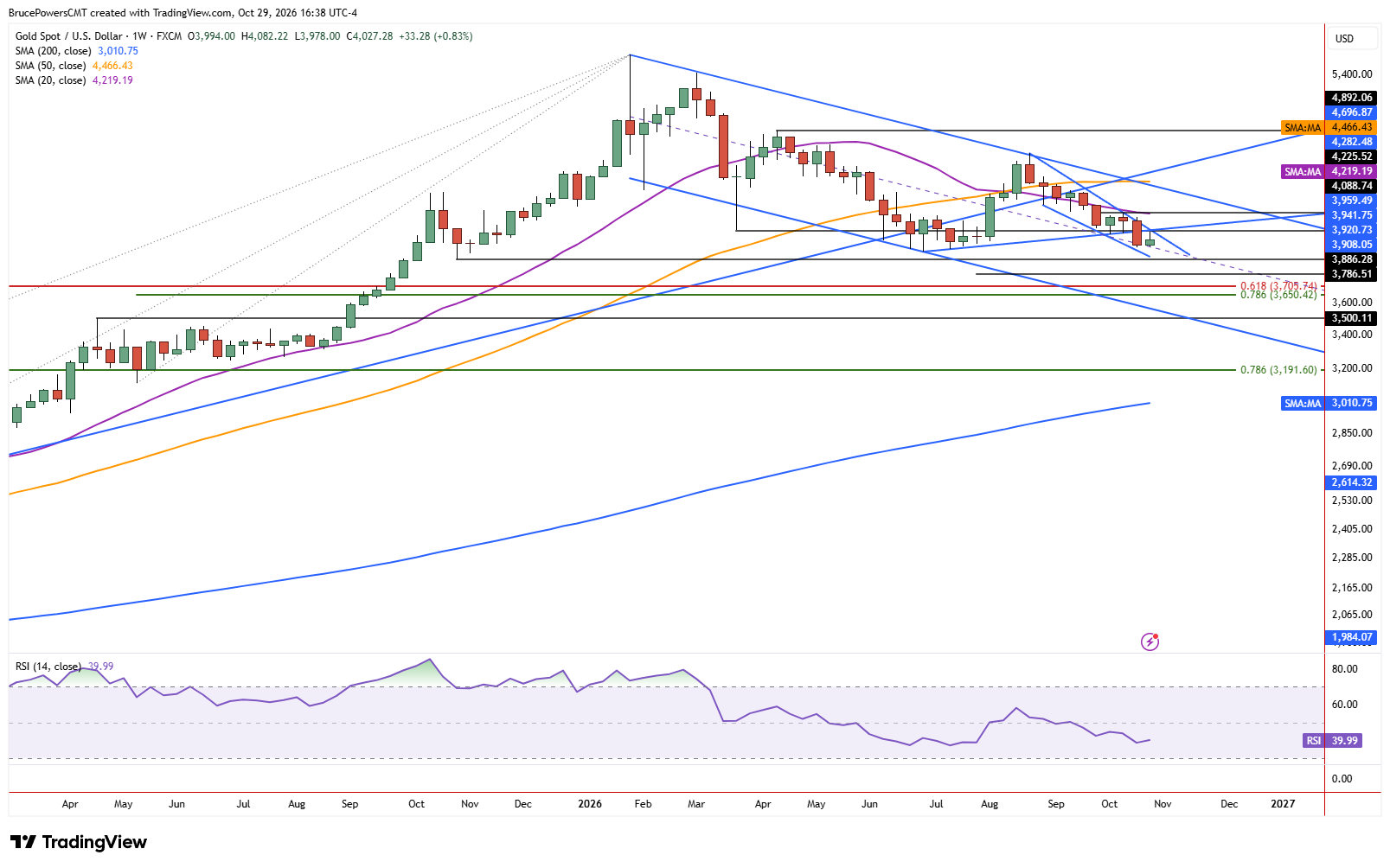Click the Mar label on time axis
This screenshot has width=1390, height=868.
pyautogui.click(x=696, y=805)
